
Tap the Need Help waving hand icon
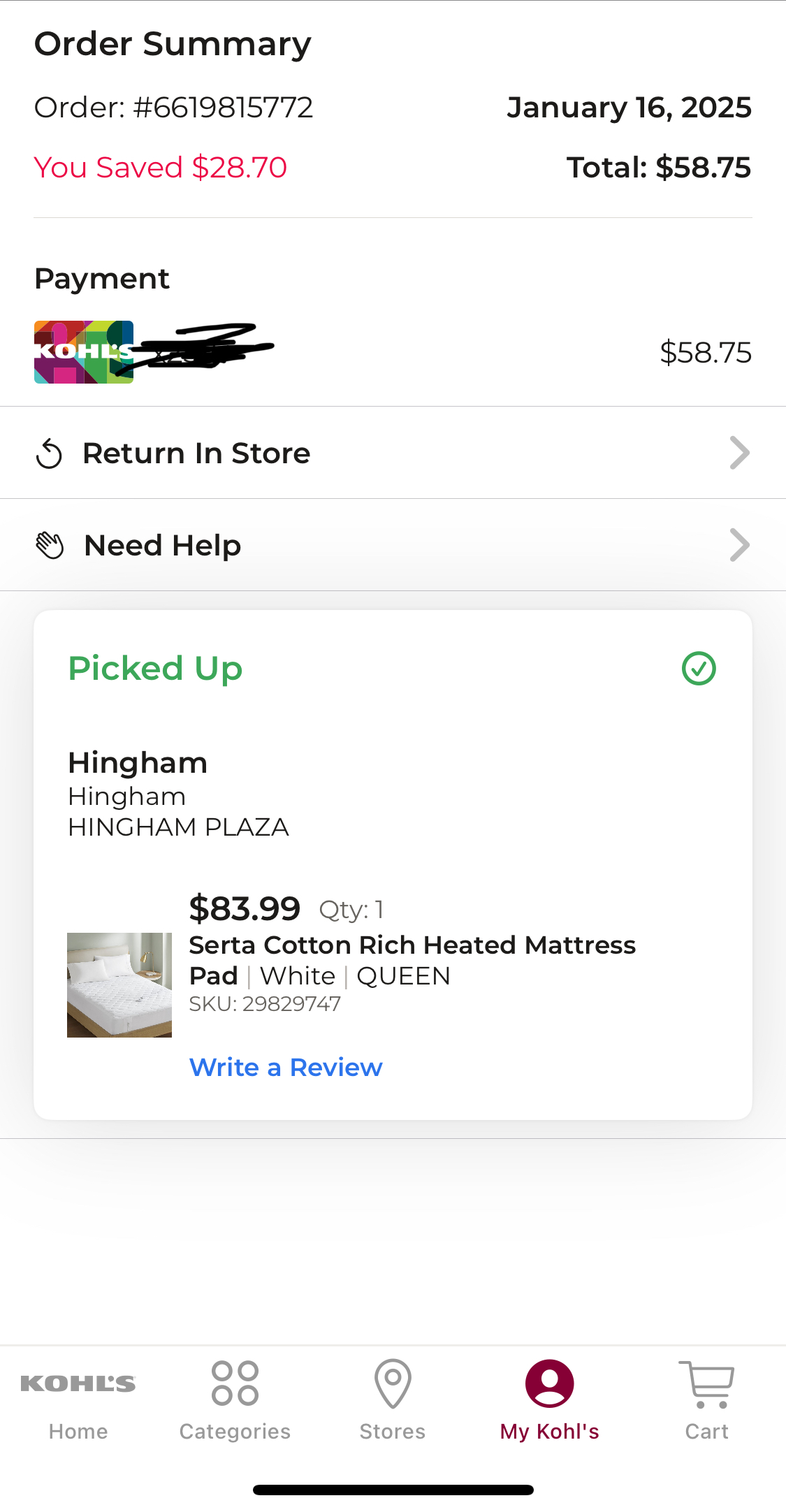50,546
